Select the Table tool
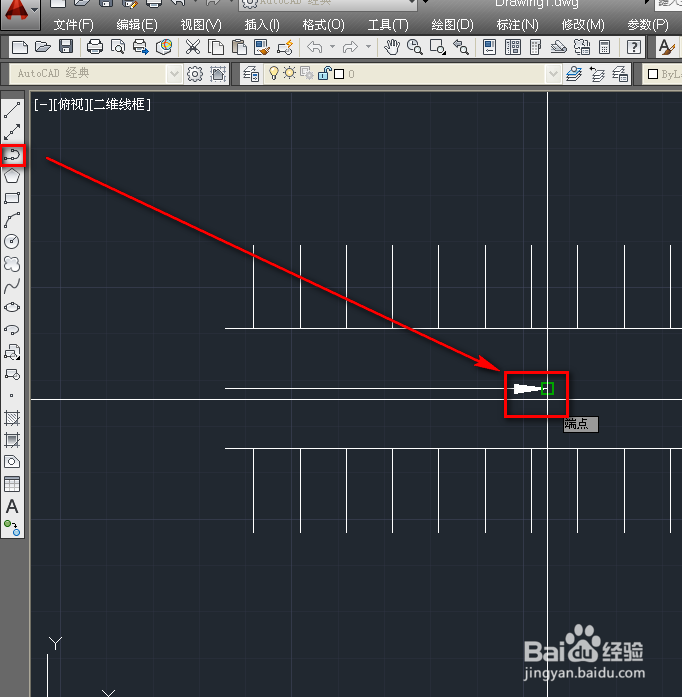Screen dimensions: 682x697 click(x=12, y=484)
